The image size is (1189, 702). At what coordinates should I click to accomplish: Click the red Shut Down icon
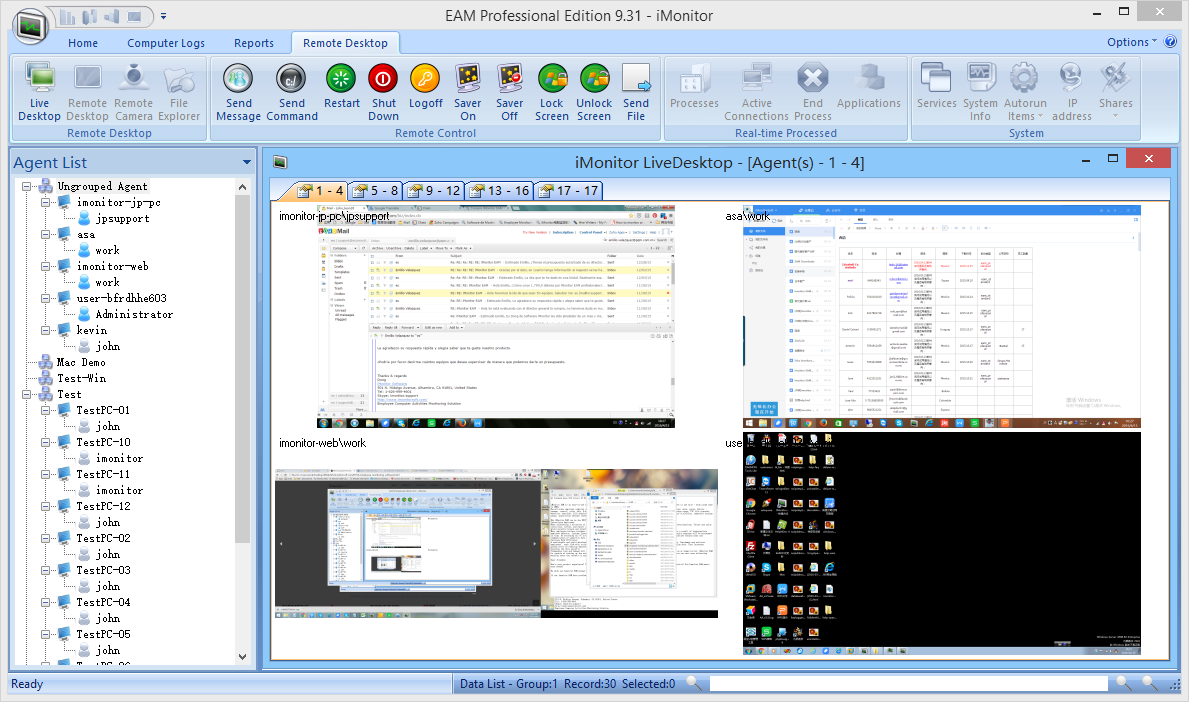(383, 92)
